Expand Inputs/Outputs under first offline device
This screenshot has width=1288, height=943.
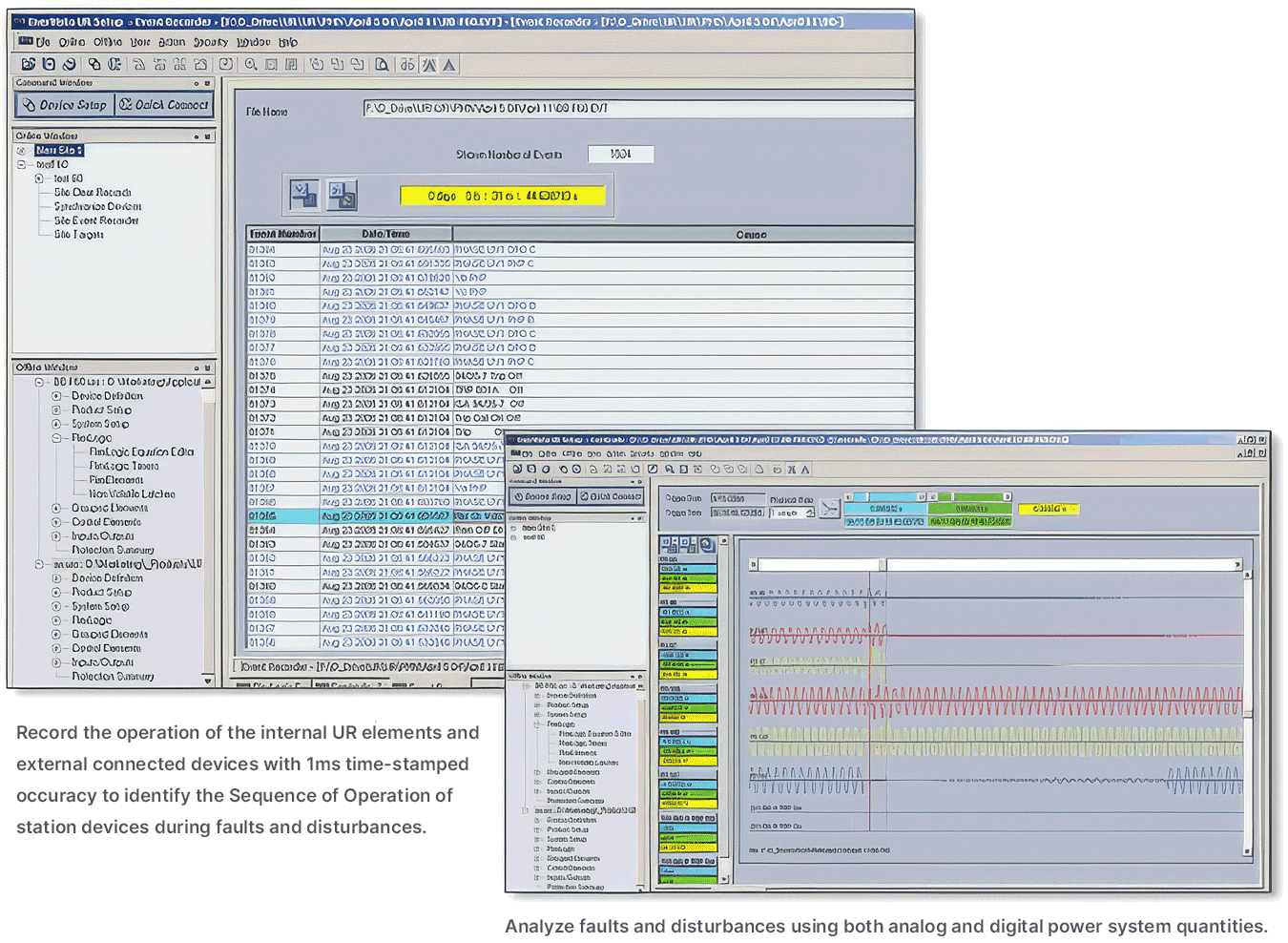click(56, 536)
